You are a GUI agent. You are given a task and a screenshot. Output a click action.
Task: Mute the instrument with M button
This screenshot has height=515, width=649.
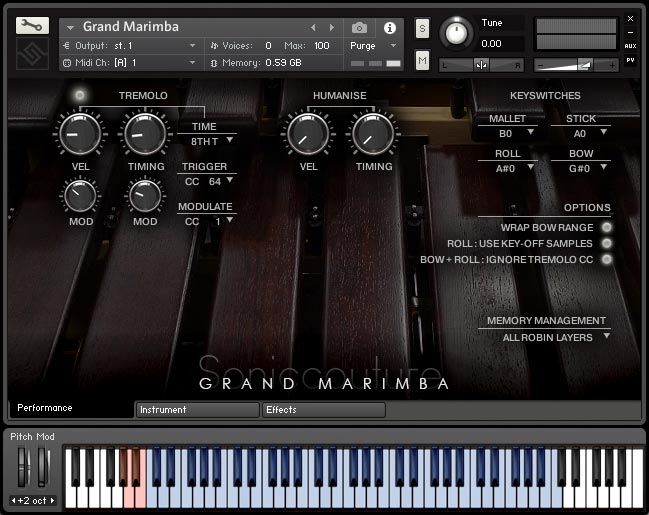coord(422,60)
